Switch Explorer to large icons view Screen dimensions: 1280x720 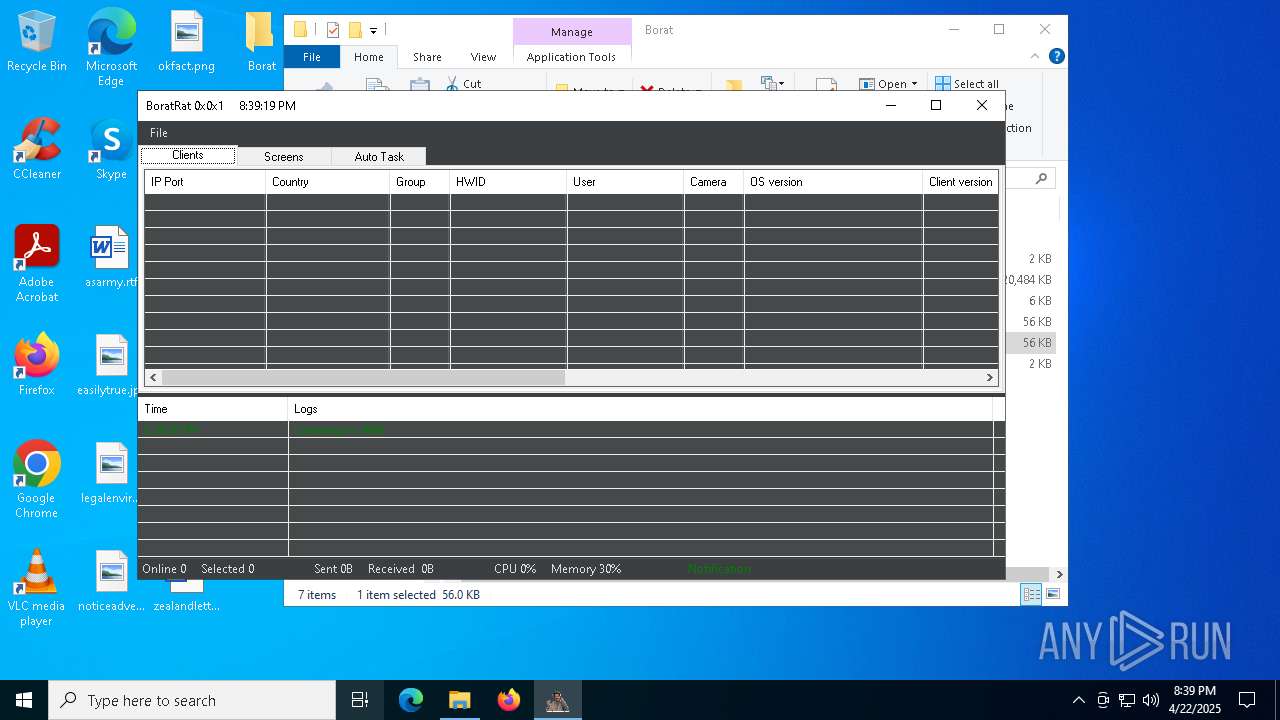[1052, 594]
